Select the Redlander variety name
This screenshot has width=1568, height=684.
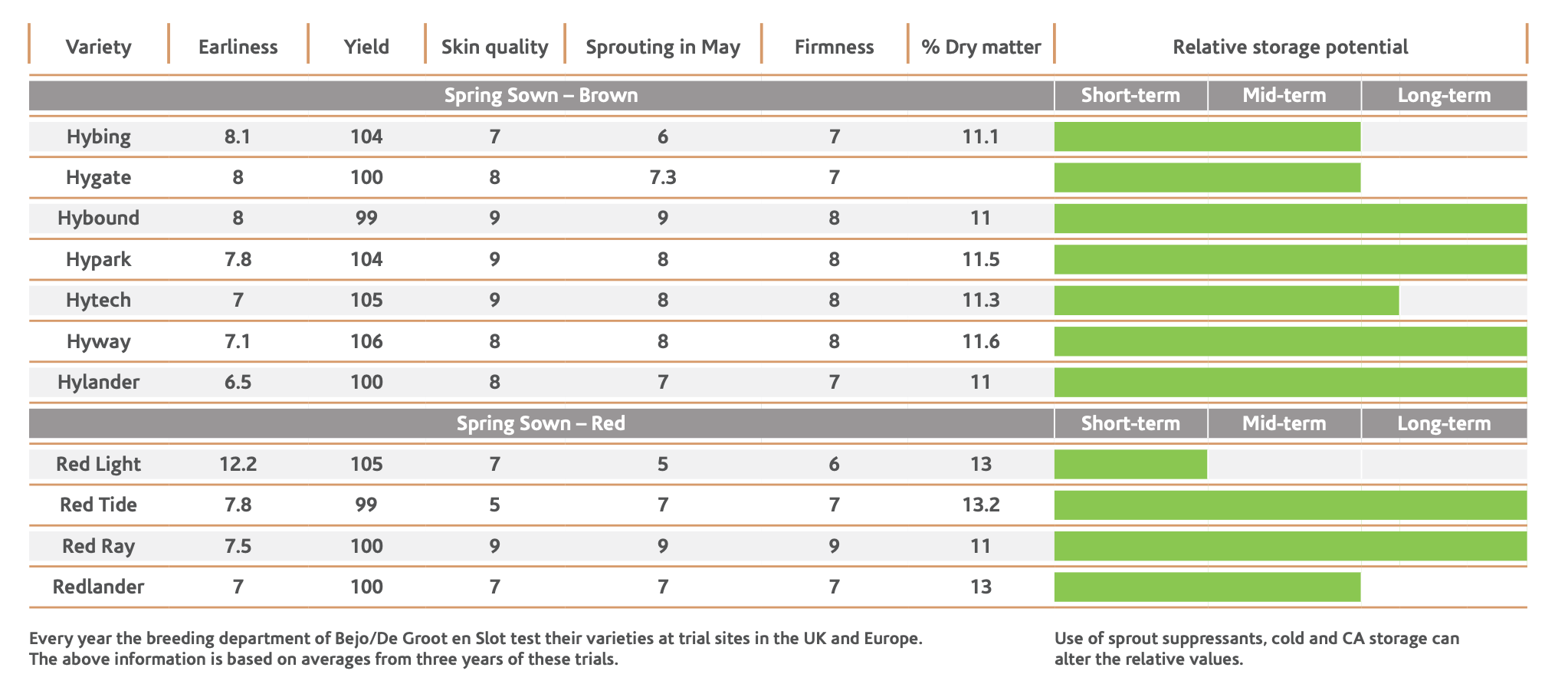(x=98, y=587)
